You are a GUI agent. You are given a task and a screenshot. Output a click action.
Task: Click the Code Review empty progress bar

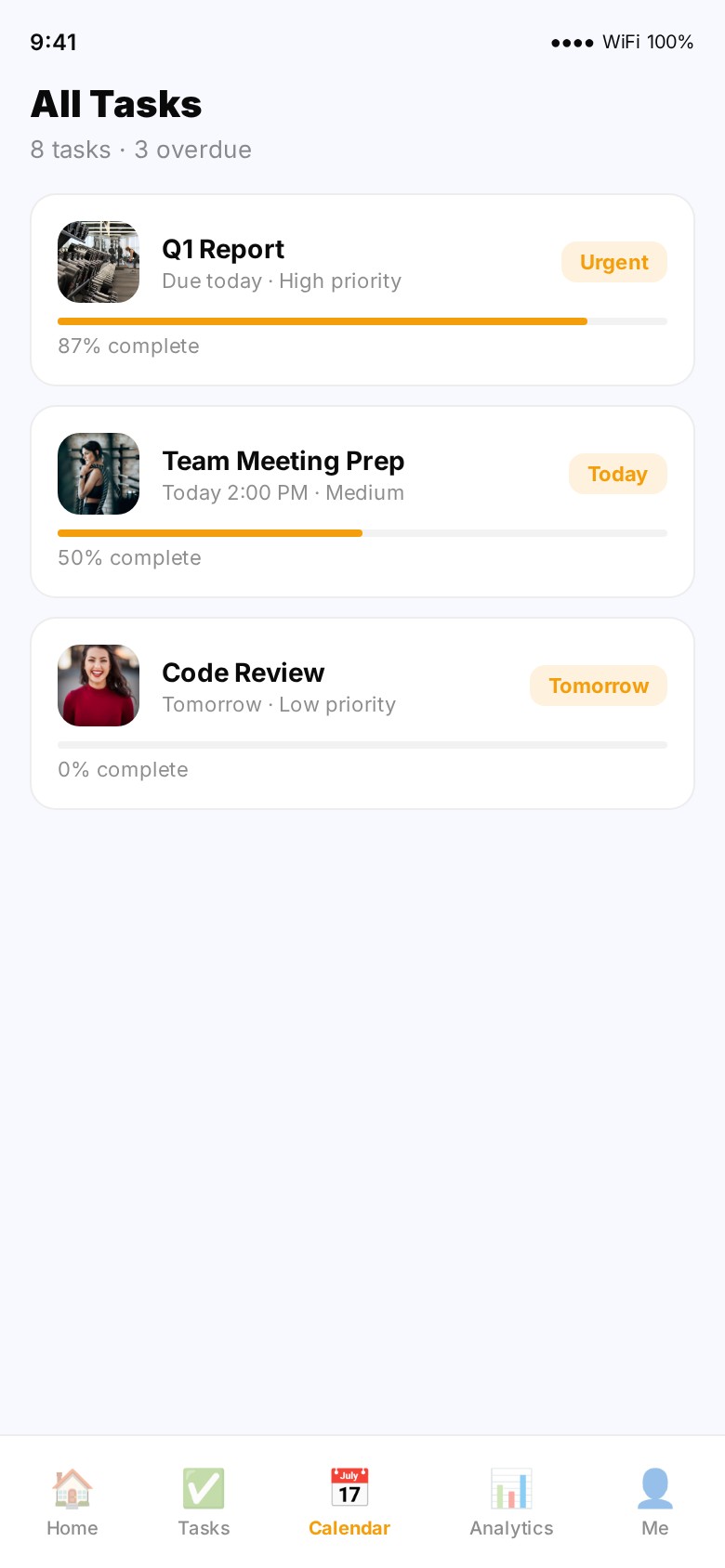[x=362, y=745]
